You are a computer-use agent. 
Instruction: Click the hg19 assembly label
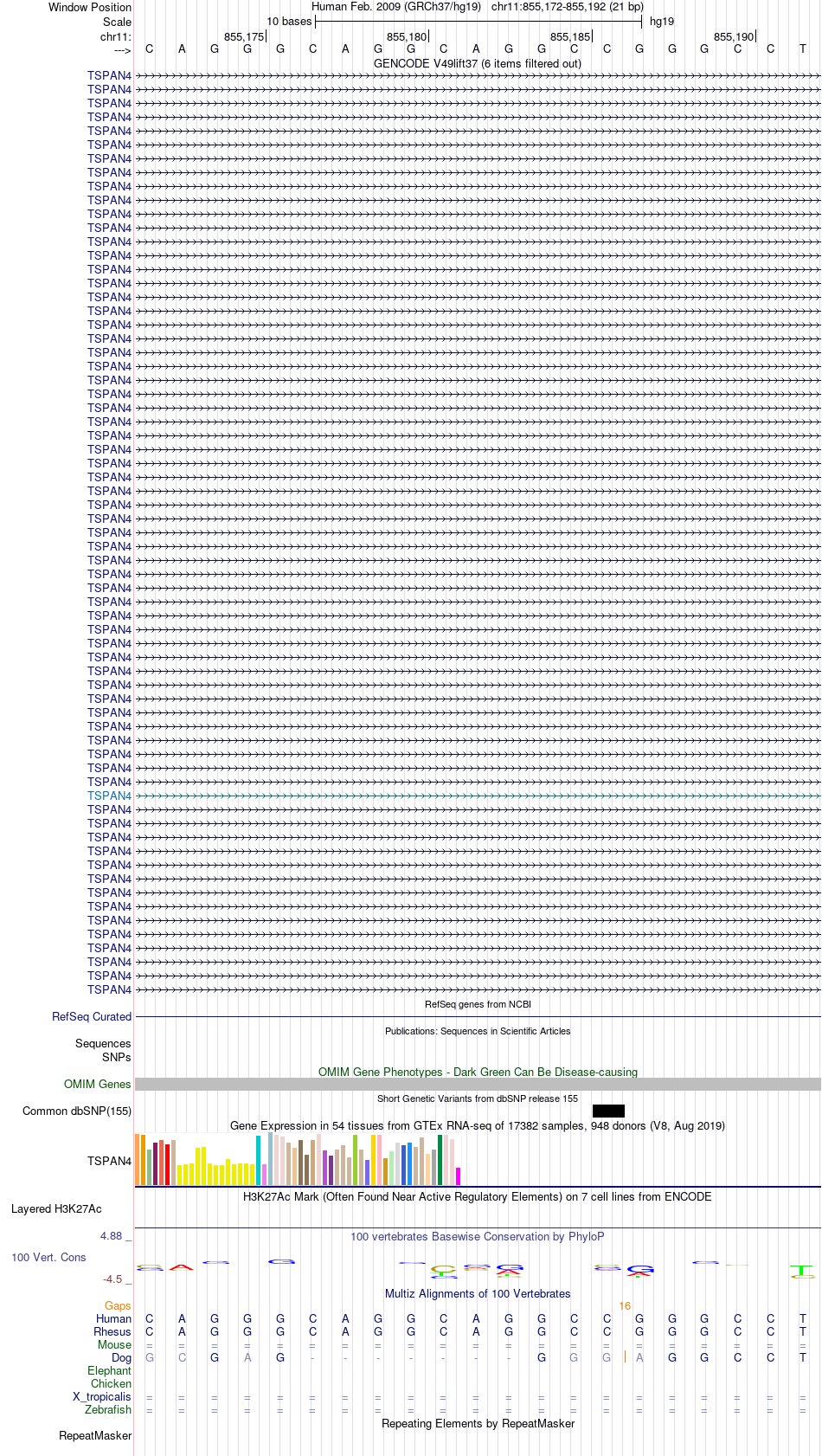(x=662, y=22)
